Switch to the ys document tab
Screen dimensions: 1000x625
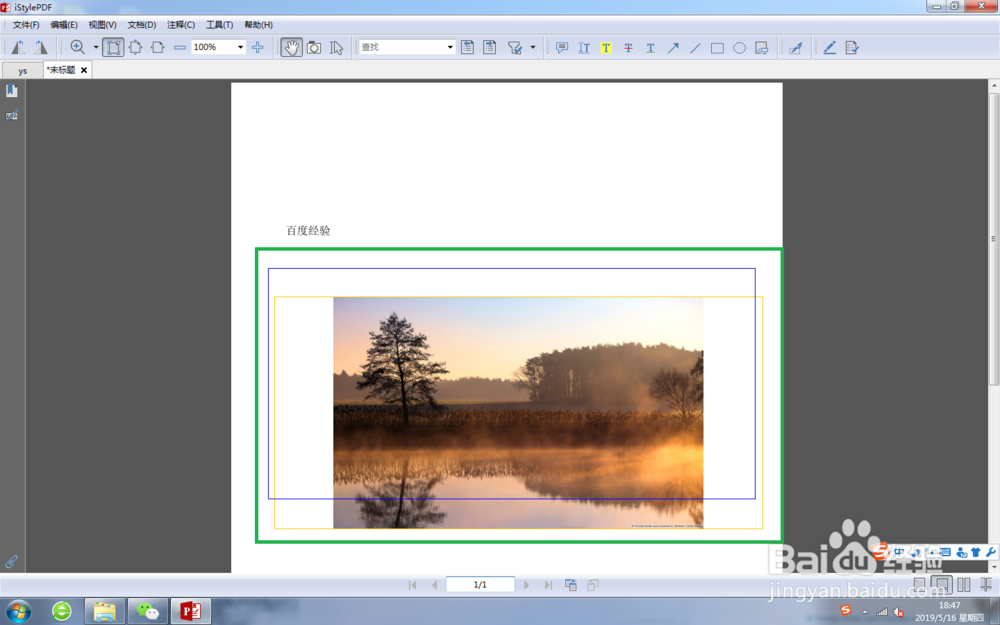pos(22,71)
